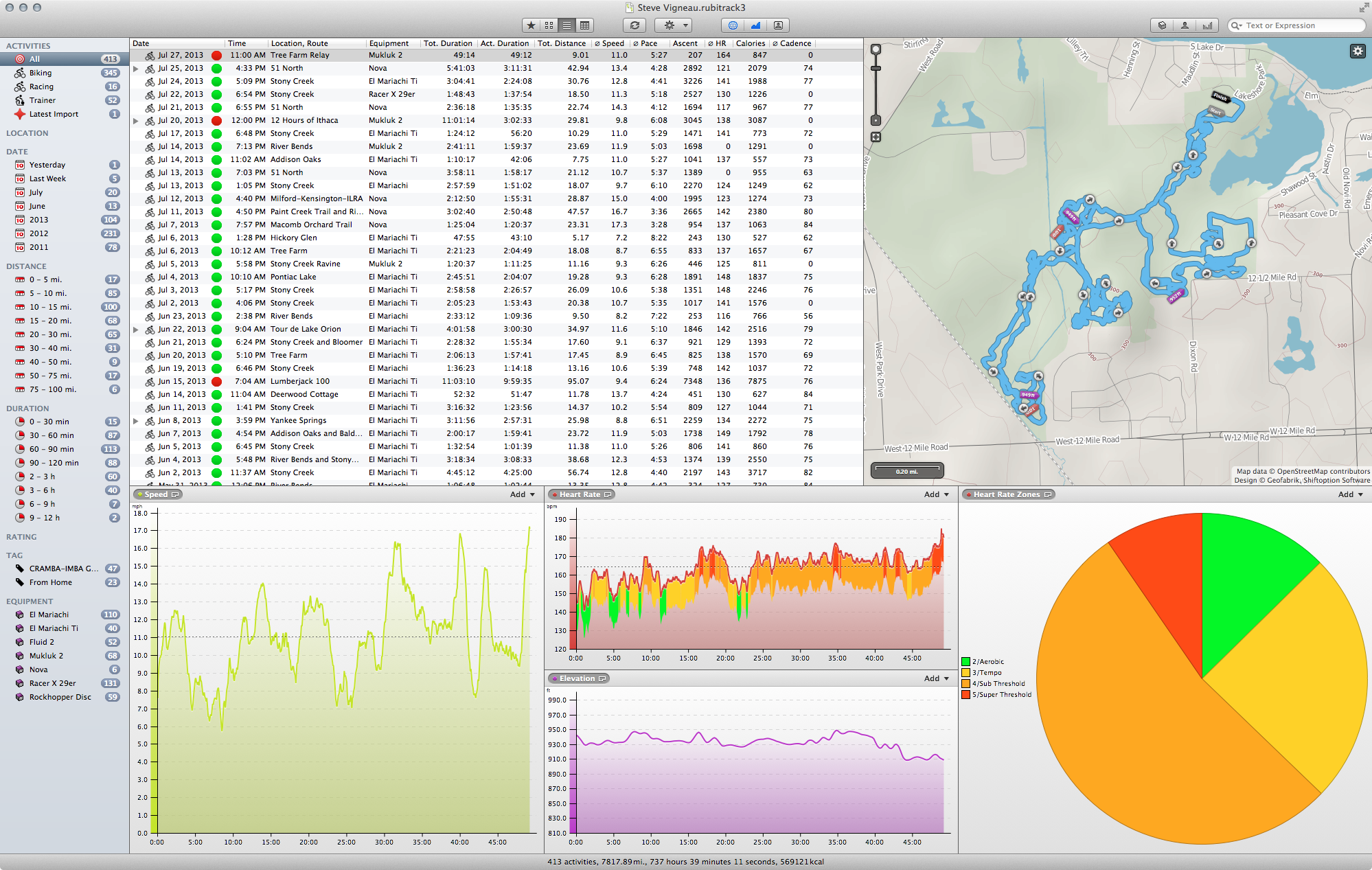Open Add menu on Speed chart
The image size is (1372, 870).
coord(522,494)
